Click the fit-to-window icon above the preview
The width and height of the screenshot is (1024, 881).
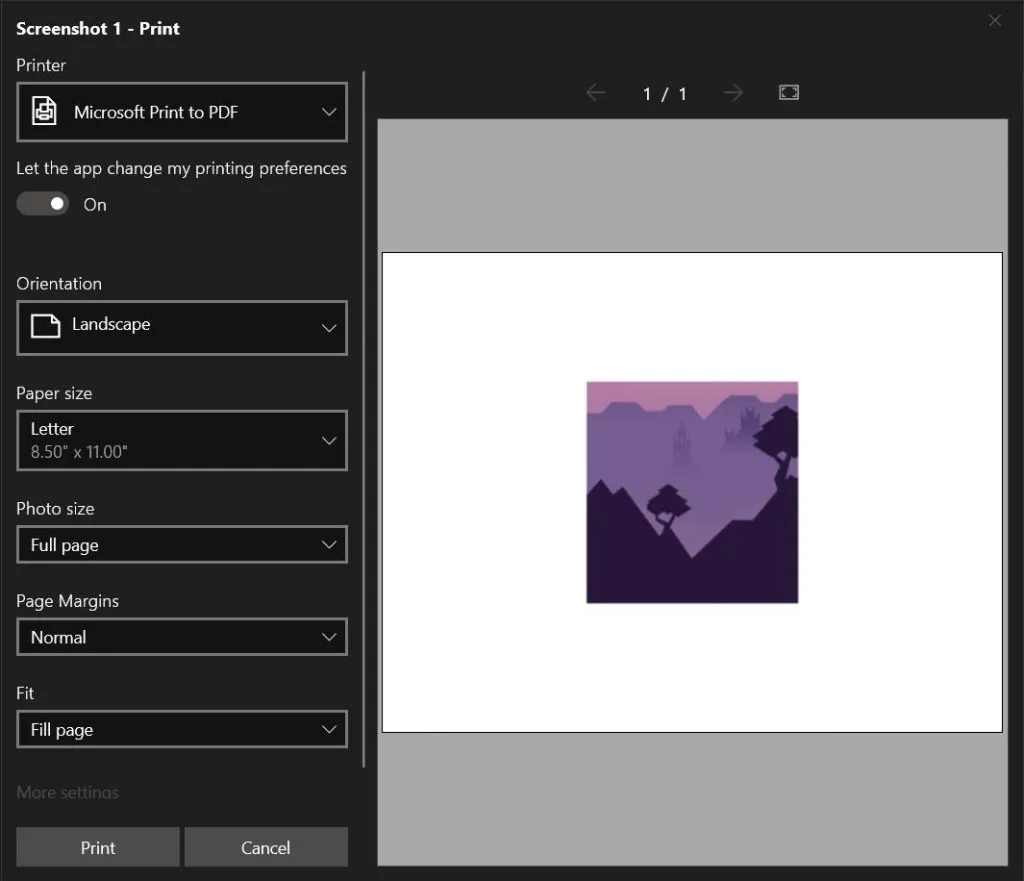[x=789, y=92]
